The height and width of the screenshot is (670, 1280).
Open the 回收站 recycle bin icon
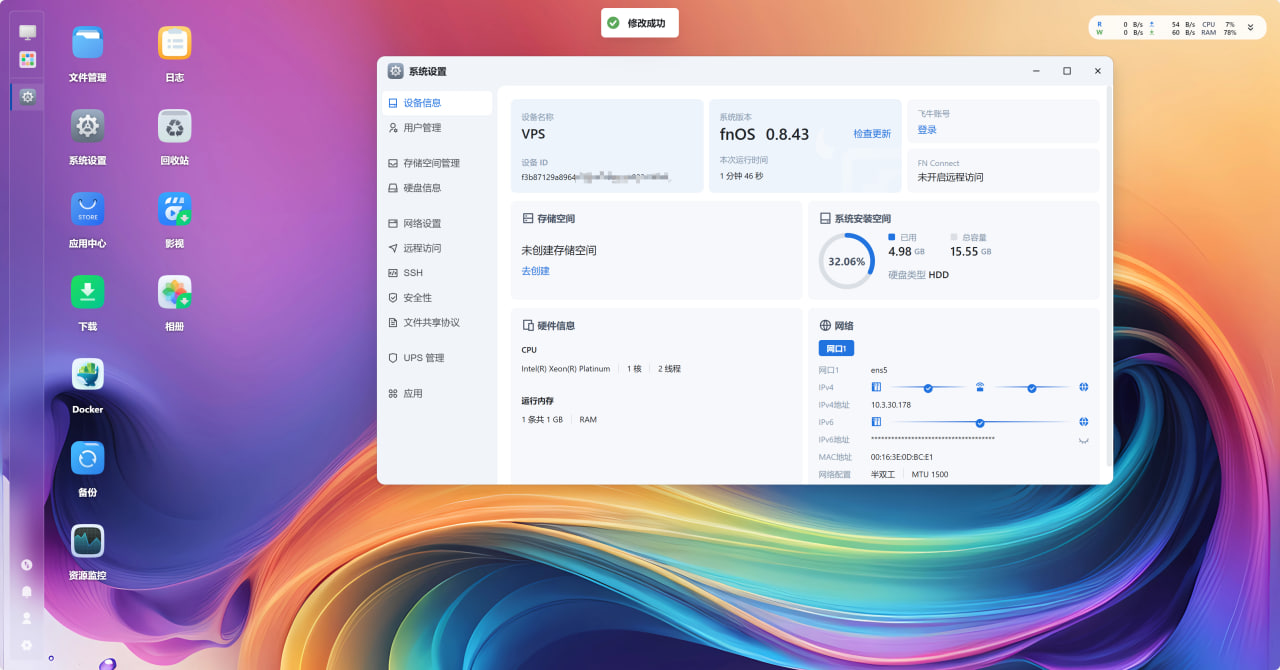tap(175, 126)
